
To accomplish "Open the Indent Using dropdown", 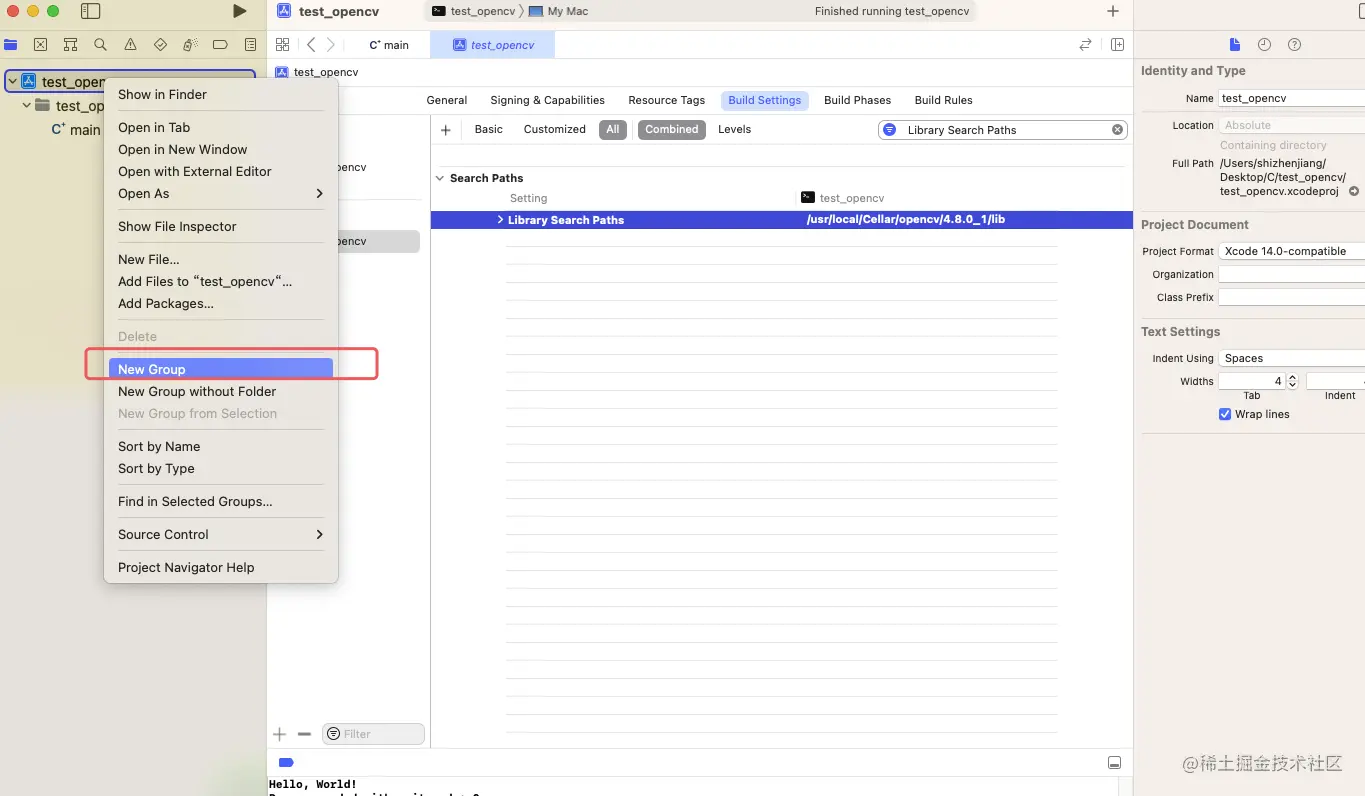I will (1291, 358).
